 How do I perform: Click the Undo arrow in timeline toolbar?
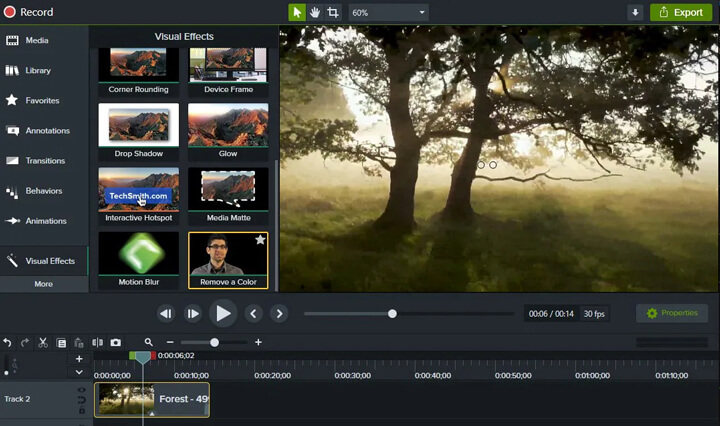tap(8, 342)
